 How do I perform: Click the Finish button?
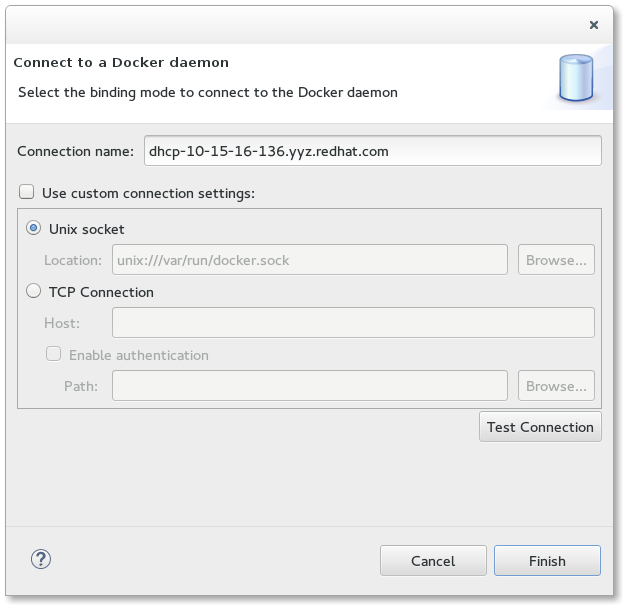547,561
